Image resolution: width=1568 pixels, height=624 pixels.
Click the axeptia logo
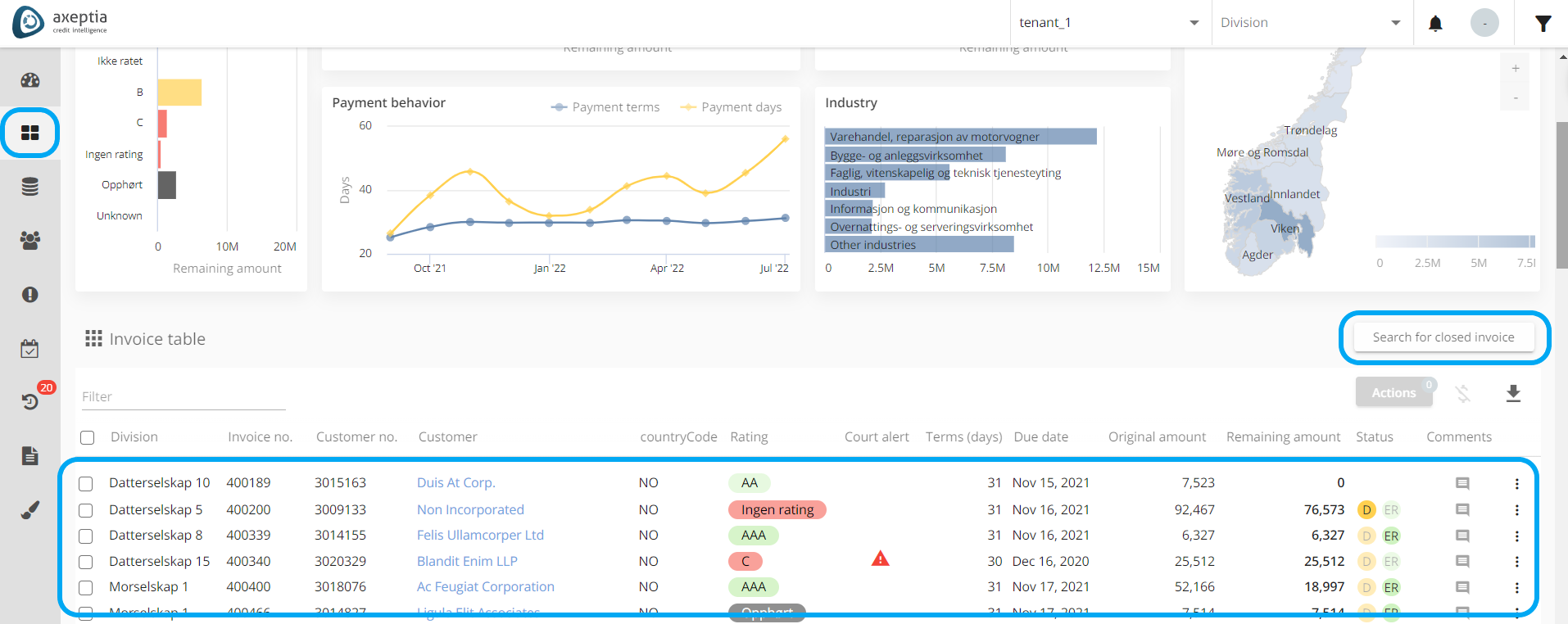point(61,22)
